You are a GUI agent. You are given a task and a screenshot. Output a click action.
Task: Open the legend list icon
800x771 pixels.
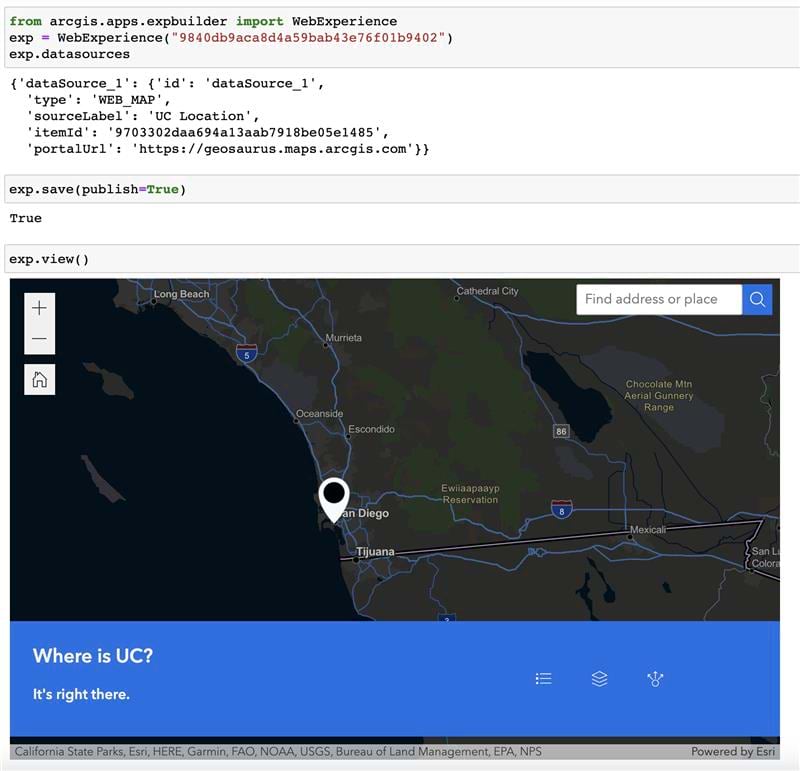(543, 679)
